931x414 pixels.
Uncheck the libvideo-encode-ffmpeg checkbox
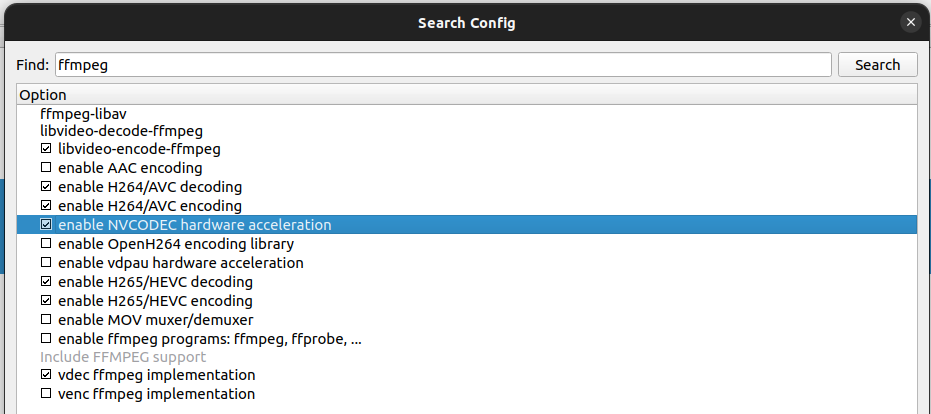pos(46,148)
